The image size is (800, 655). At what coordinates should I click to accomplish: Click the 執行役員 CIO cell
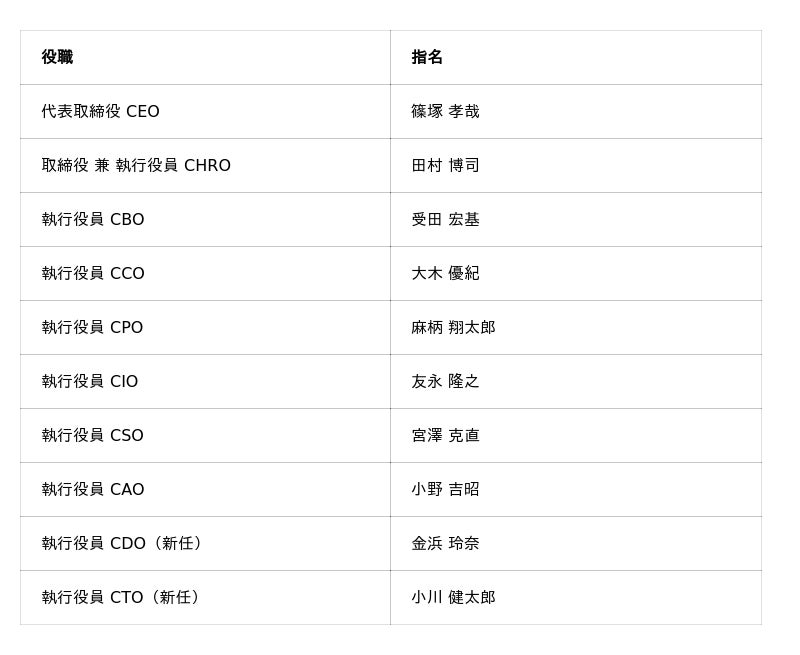click(90, 381)
